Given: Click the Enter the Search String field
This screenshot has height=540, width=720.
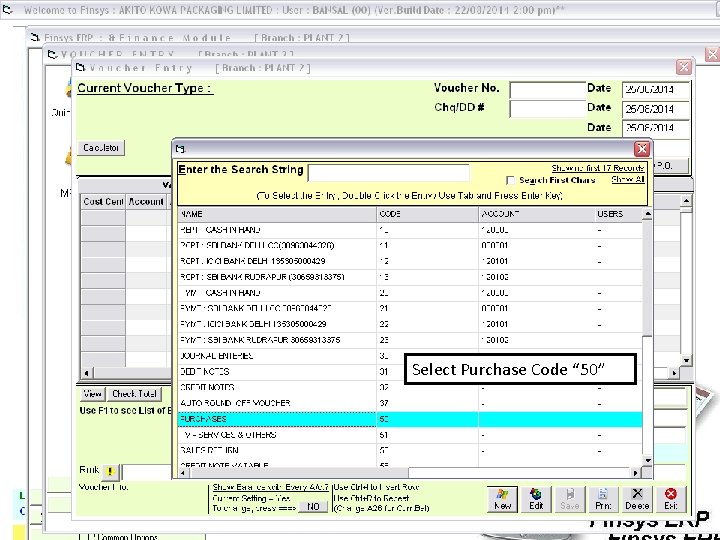Looking at the screenshot, I should (388, 173).
